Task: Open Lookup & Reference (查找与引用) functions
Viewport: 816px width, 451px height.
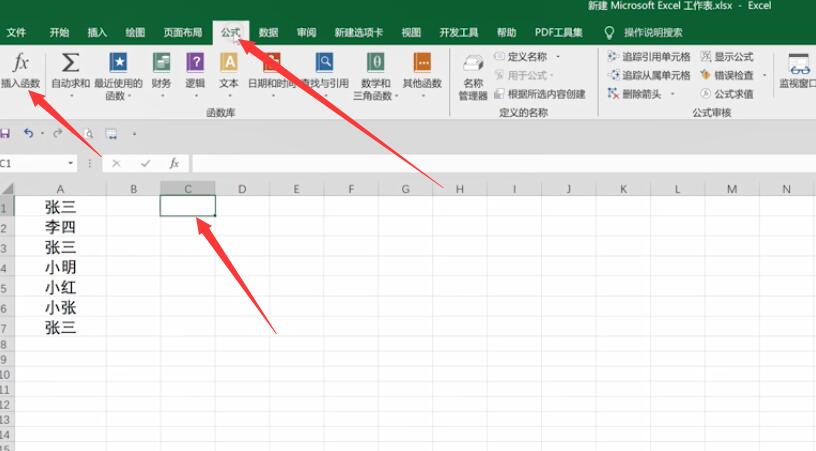Action: pos(325,74)
